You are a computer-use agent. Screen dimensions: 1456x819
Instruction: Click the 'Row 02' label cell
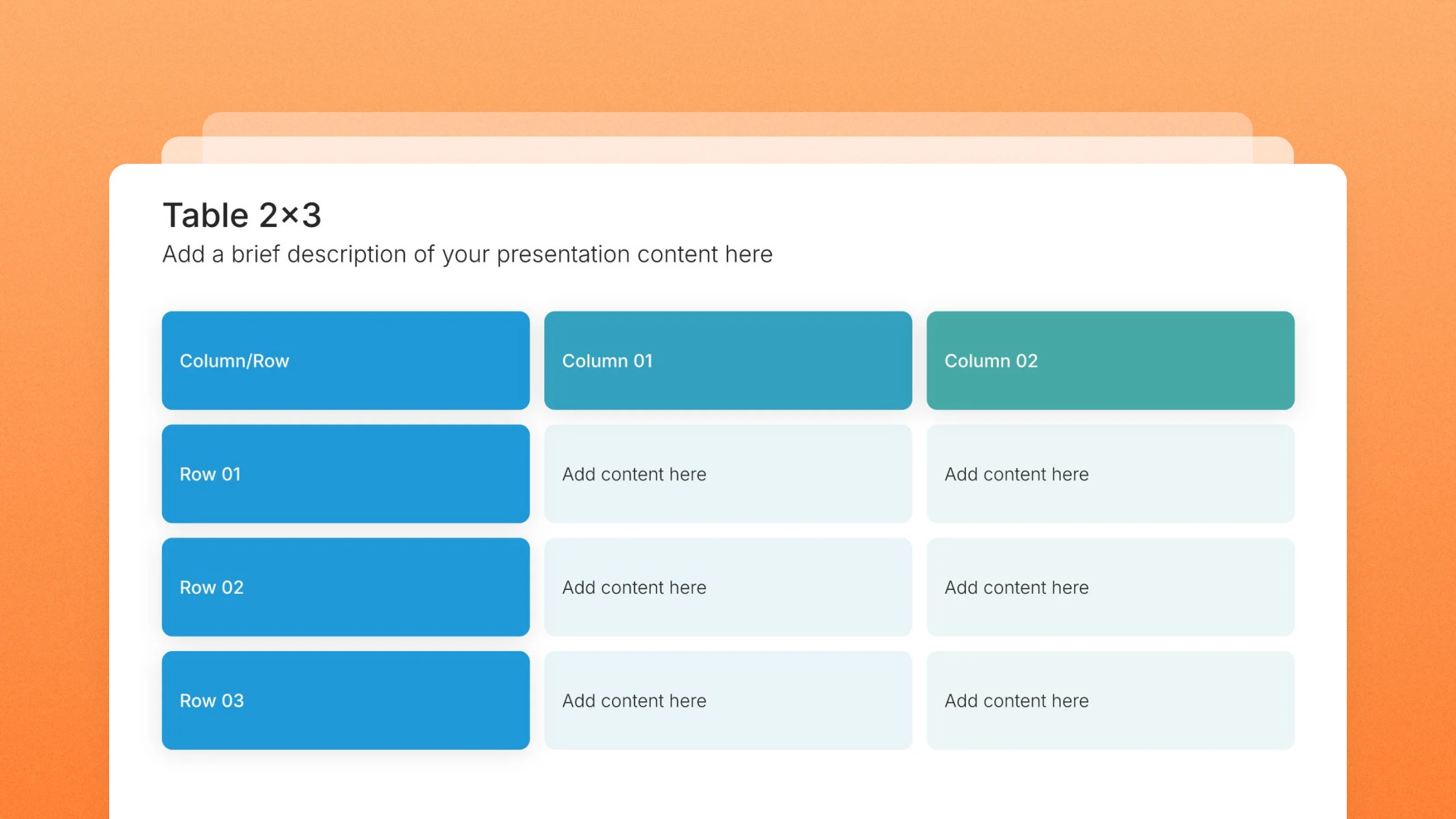coord(346,587)
